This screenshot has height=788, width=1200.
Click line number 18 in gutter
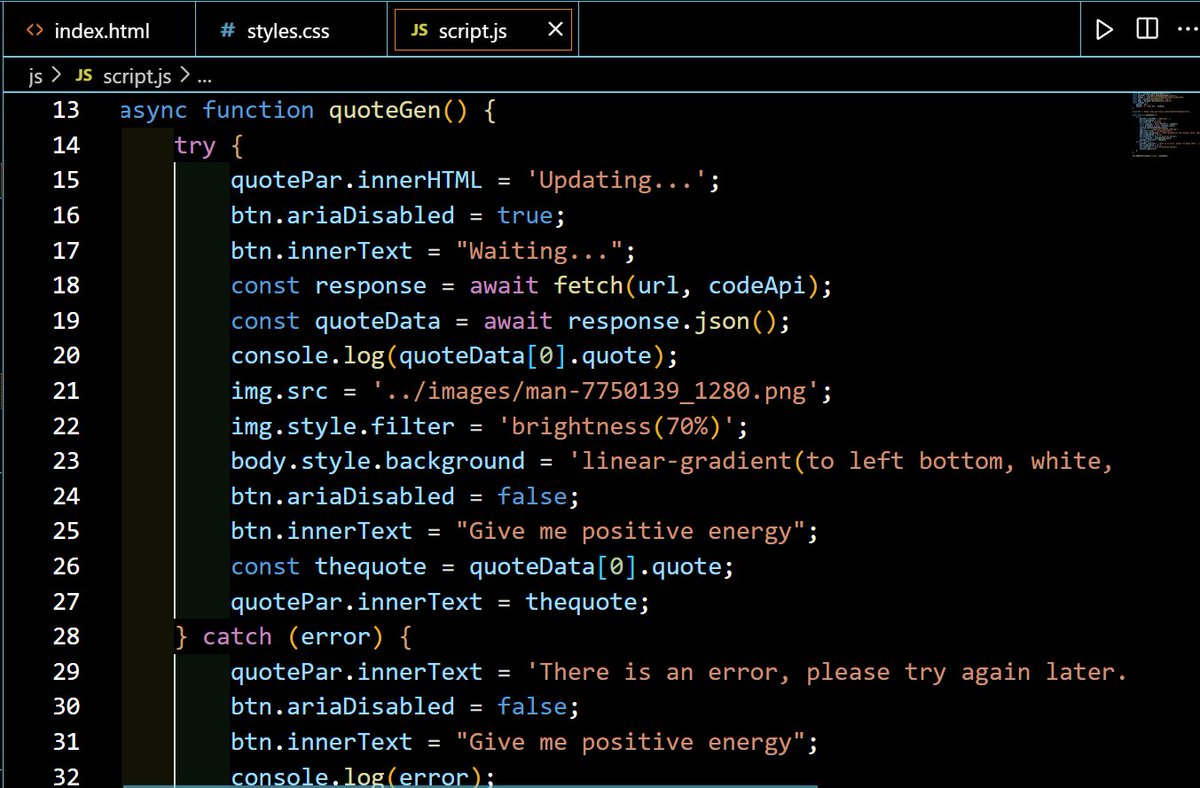click(66, 285)
